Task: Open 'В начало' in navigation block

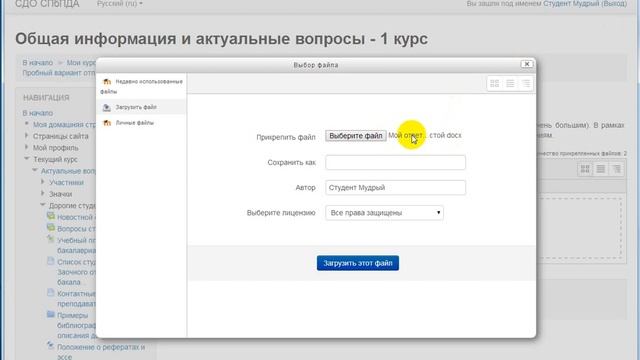Action: [x=38, y=113]
